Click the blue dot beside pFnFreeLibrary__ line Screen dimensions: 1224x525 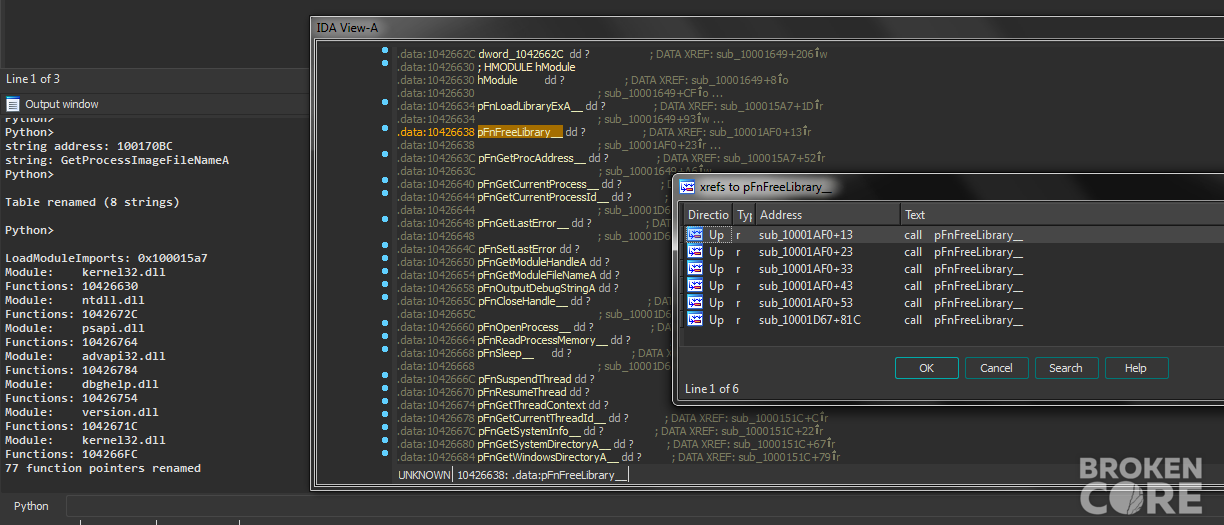385,127
